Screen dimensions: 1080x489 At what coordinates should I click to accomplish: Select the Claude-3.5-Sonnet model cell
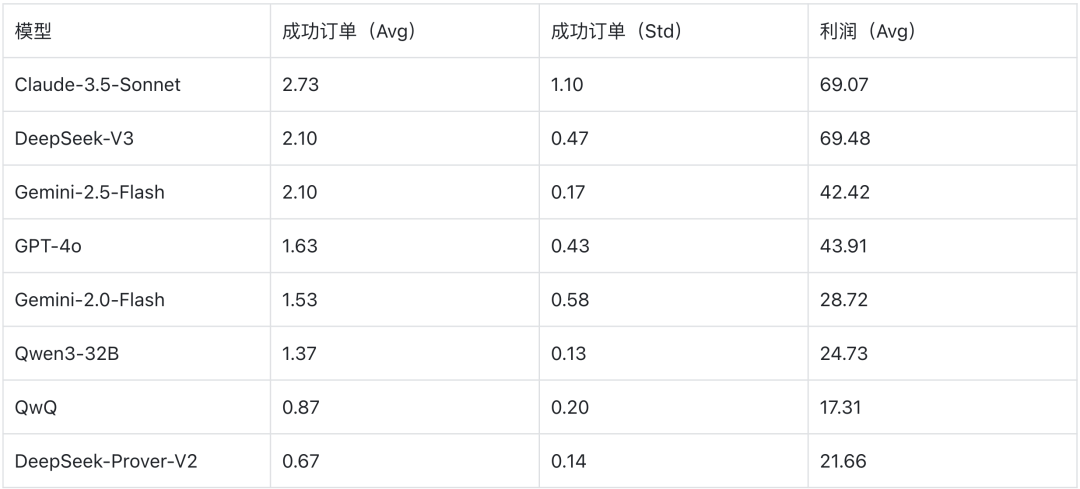98,85
